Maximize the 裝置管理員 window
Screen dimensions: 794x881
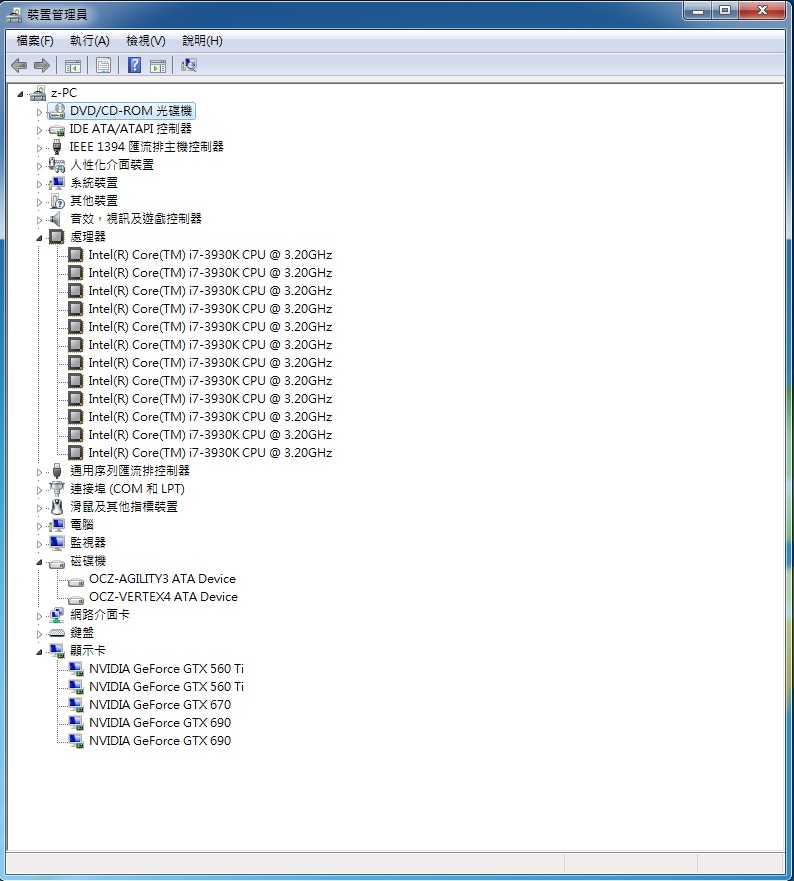(x=725, y=11)
